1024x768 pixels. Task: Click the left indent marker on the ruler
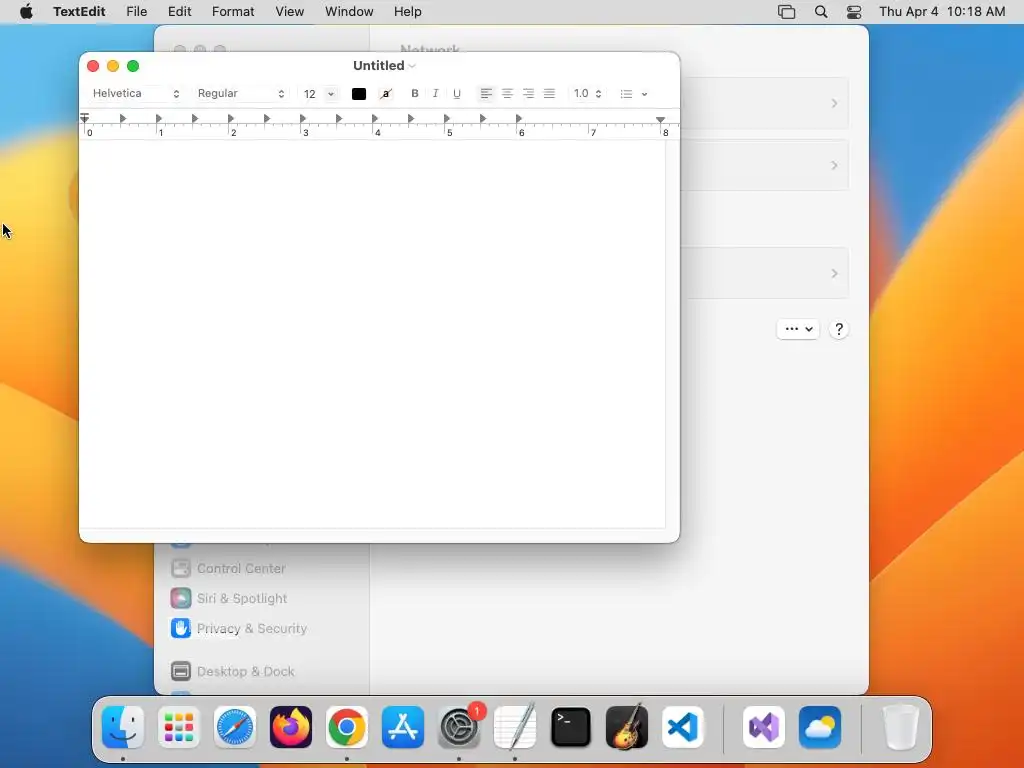pos(85,118)
